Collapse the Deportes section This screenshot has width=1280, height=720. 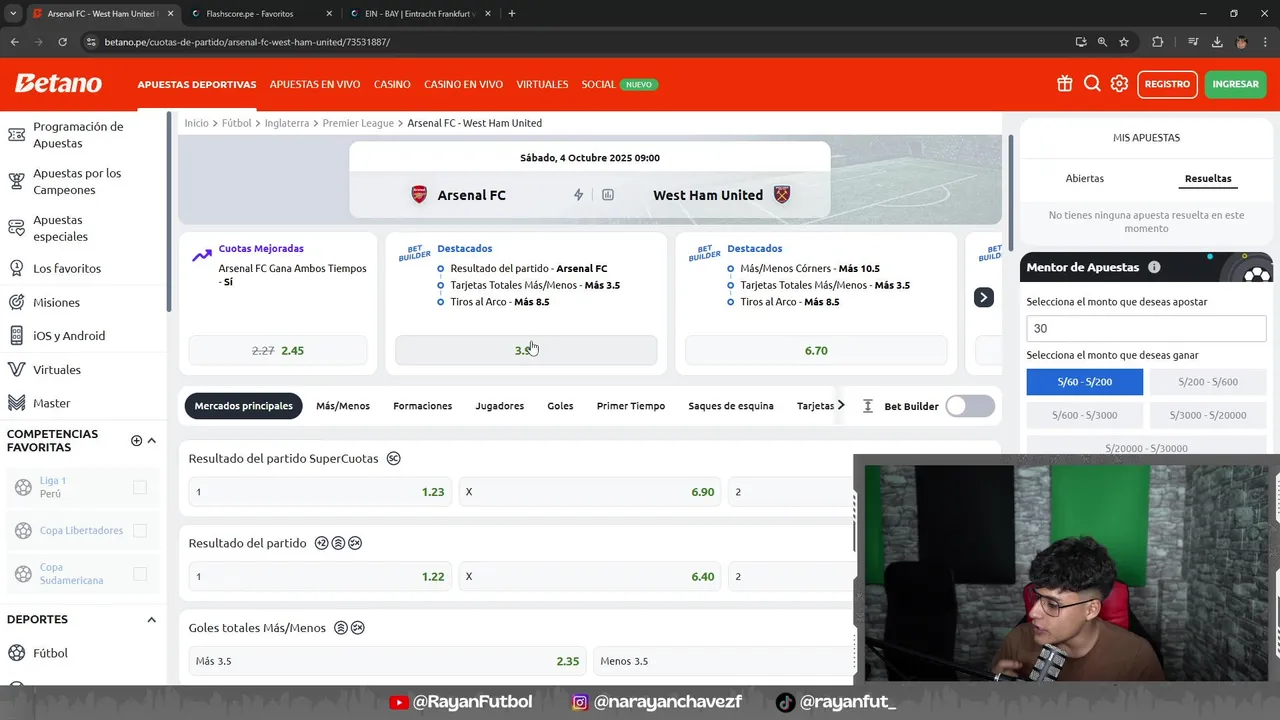152,620
